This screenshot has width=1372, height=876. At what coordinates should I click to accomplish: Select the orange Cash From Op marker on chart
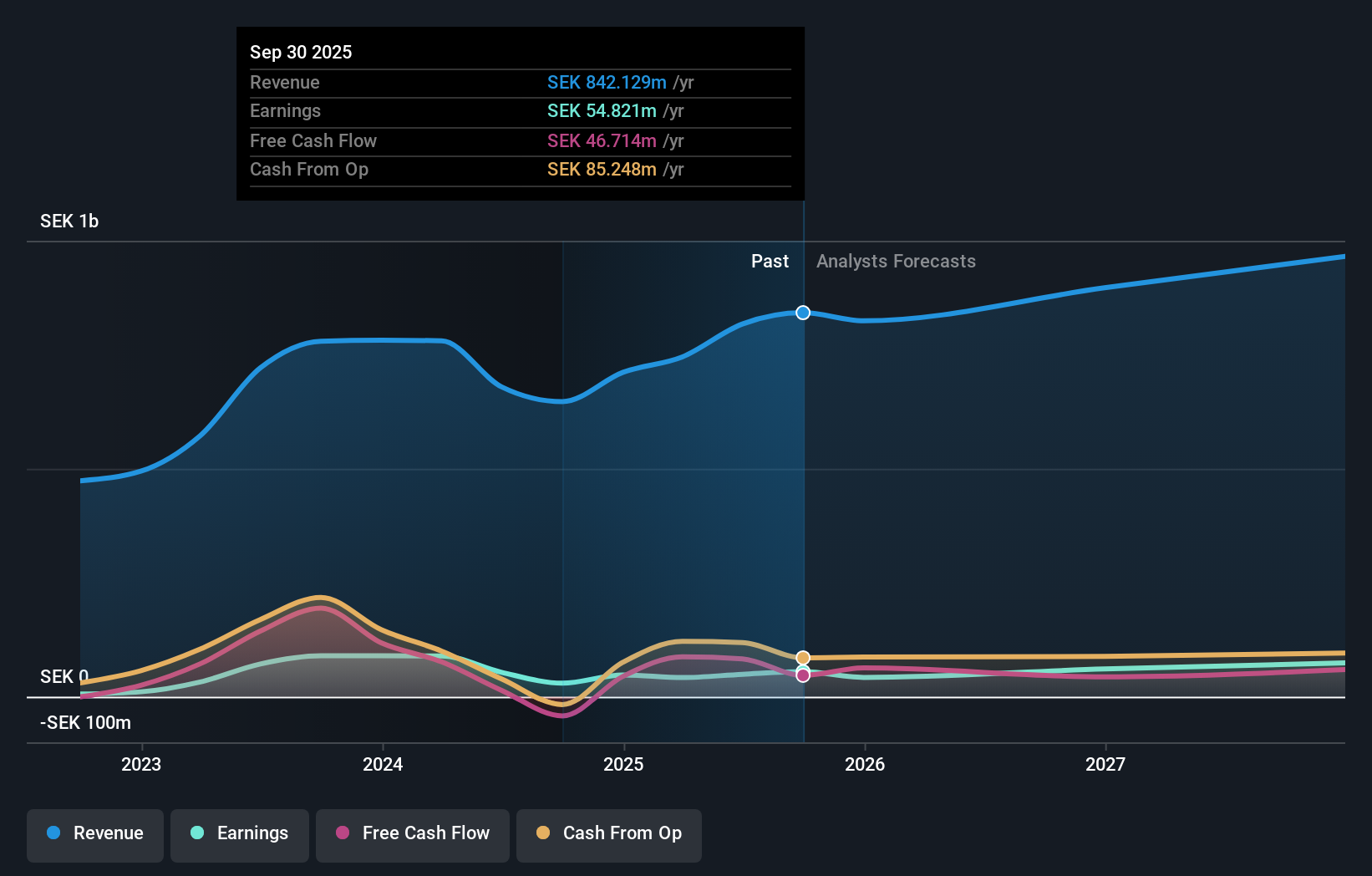coord(803,658)
